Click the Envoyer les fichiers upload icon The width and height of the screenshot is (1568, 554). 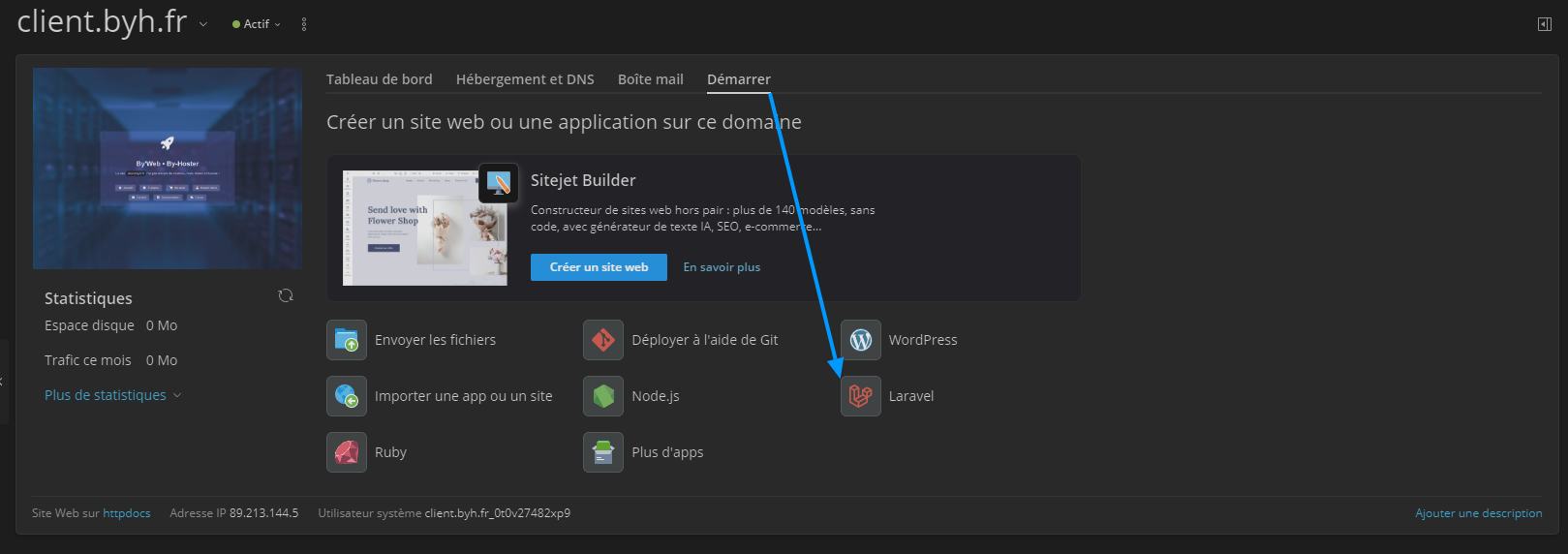(x=347, y=340)
